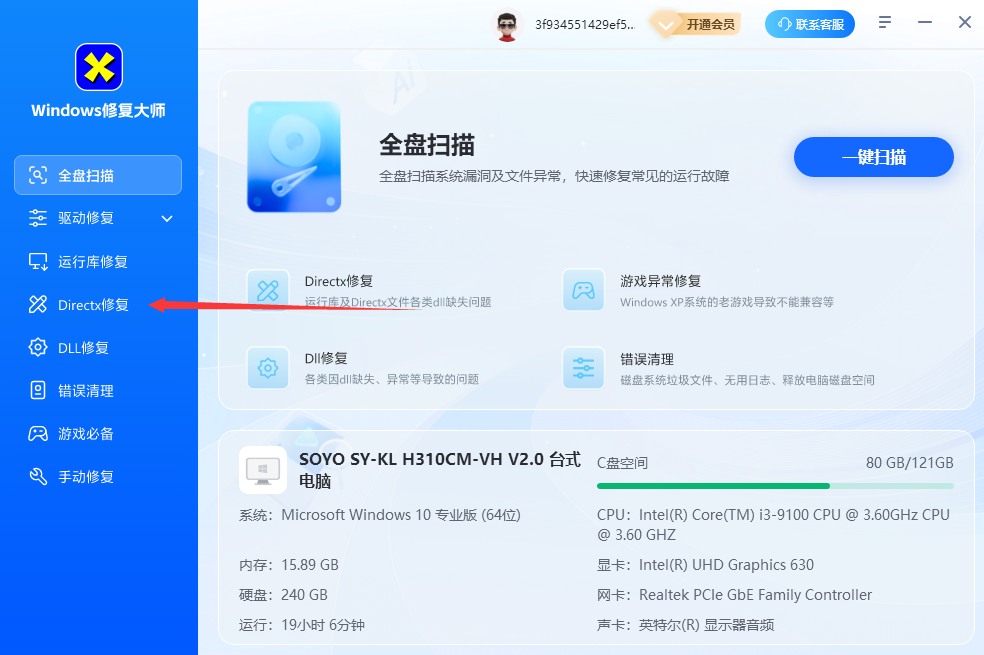Click the Windows修复大师 app logo
984x655 pixels.
pyautogui.click(x=99, y=67)
